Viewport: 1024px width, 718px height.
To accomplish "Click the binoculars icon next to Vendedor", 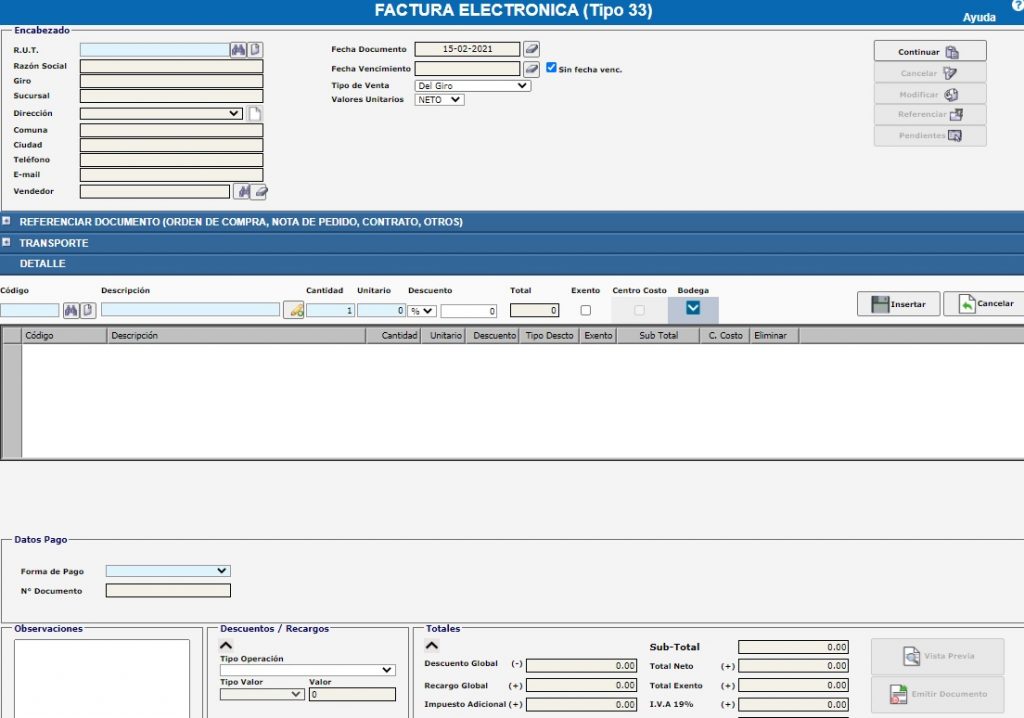I will [x=241, y=191].
